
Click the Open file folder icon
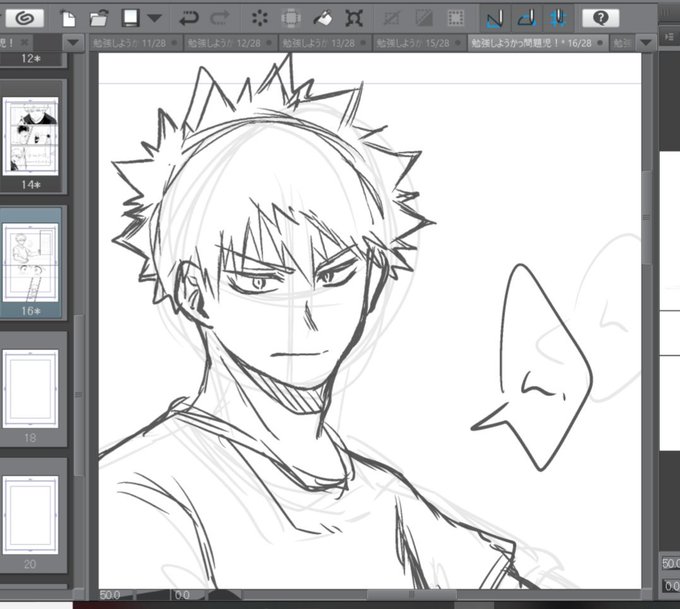99,19
